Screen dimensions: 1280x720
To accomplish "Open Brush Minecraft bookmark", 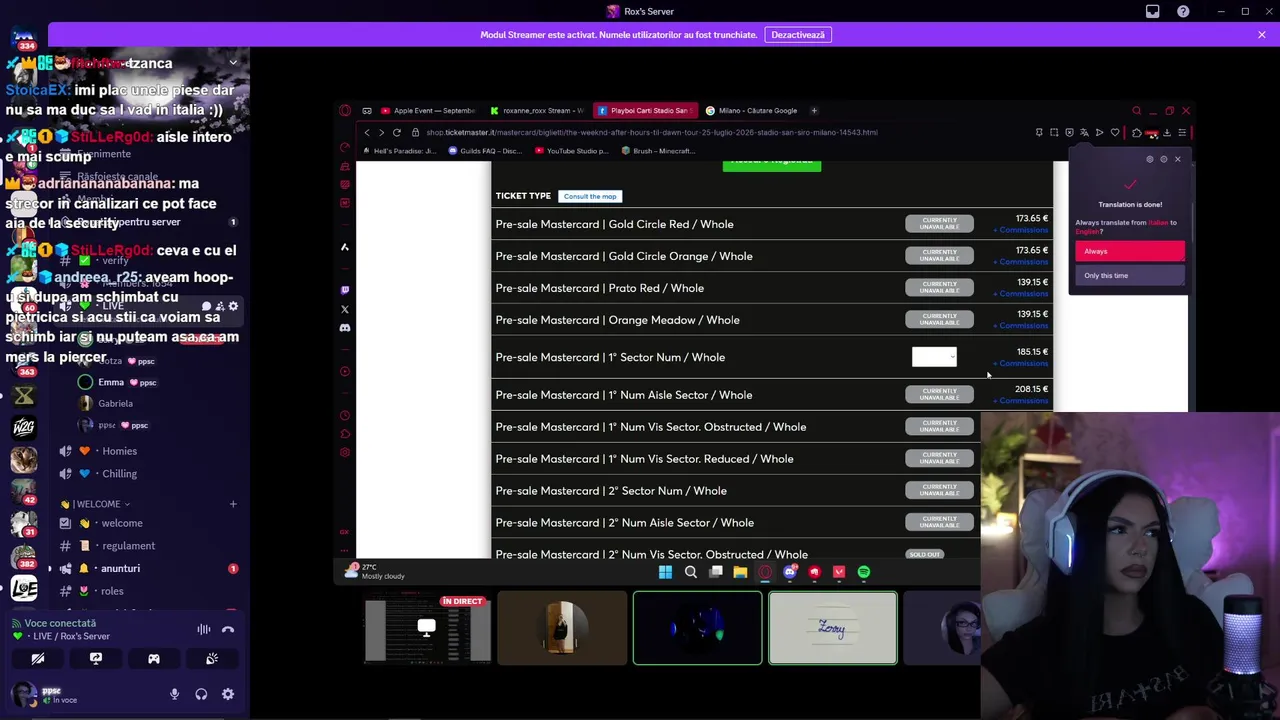I will coord(657,151).
